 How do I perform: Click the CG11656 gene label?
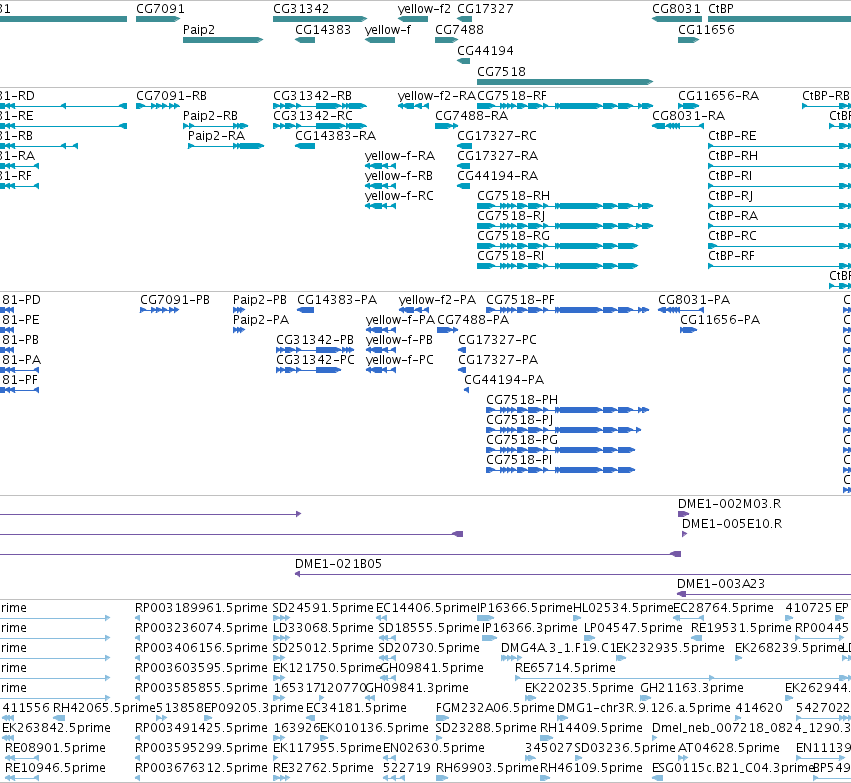(x=706, y=29)
